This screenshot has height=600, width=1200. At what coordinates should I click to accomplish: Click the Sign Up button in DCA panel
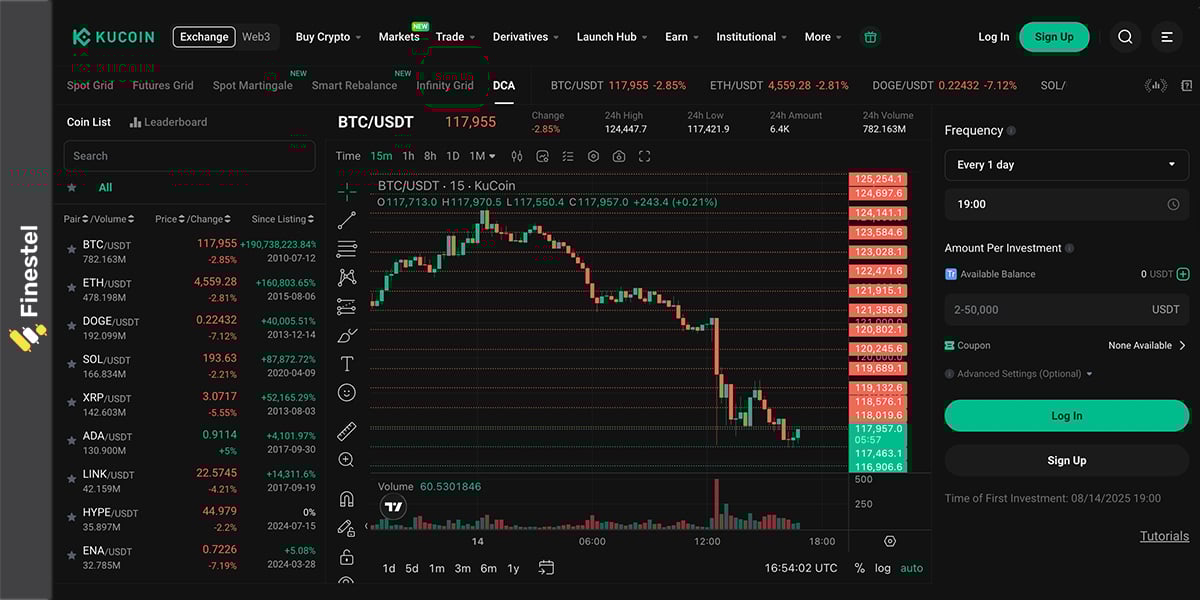point(1067,460)
